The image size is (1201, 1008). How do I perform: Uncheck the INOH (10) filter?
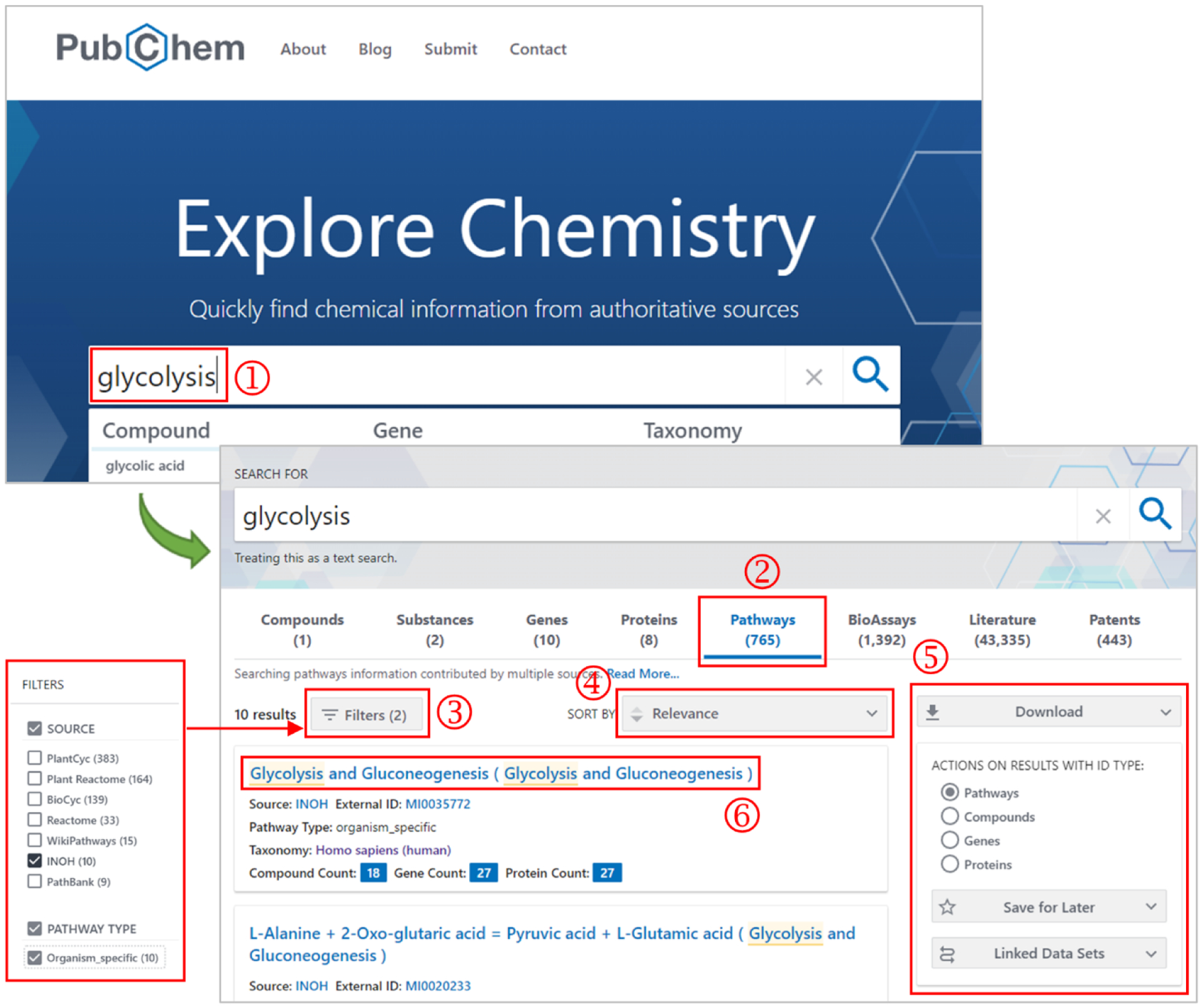(x=34, y=861)
